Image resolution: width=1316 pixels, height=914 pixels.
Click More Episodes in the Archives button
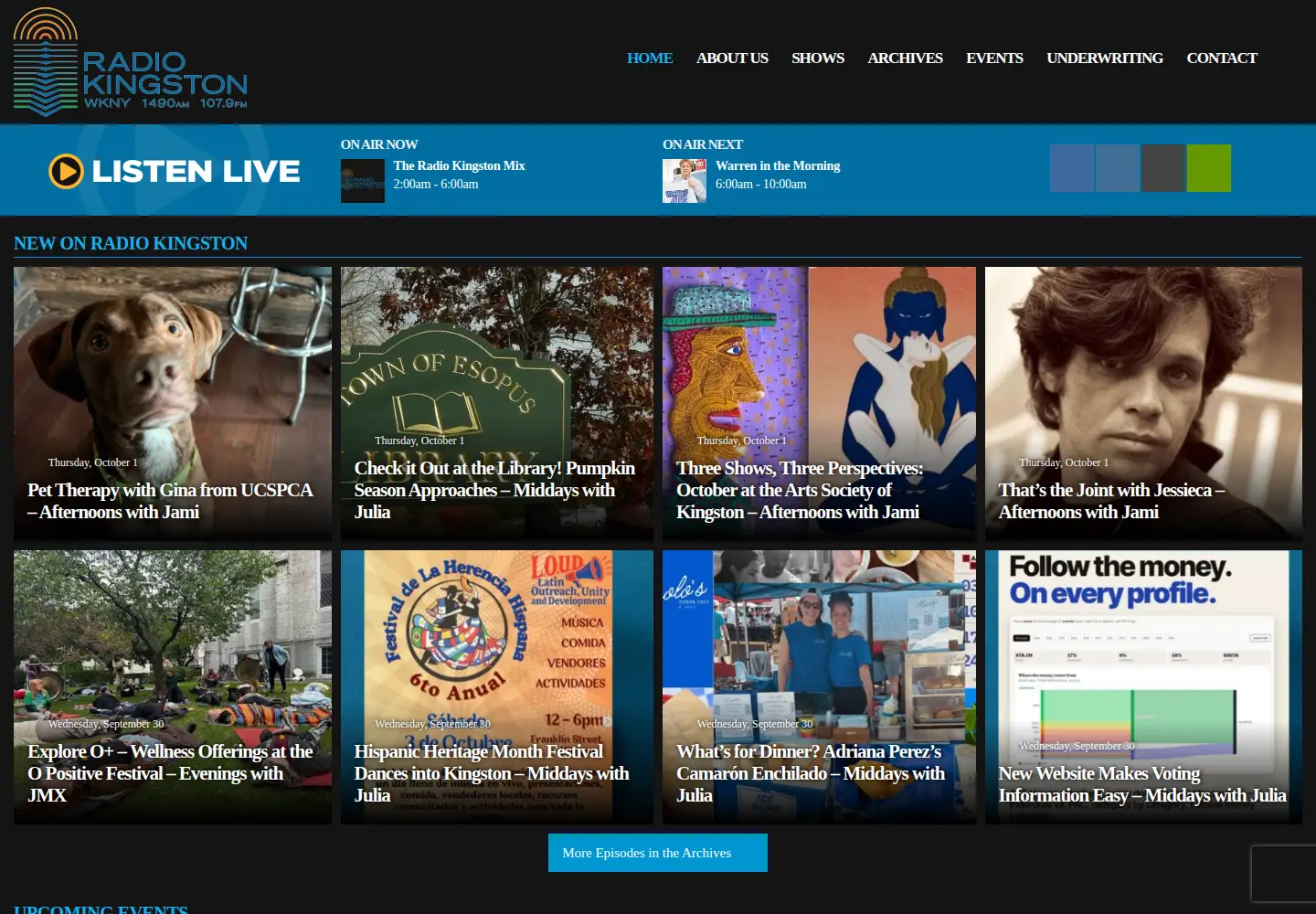[658, 853]
